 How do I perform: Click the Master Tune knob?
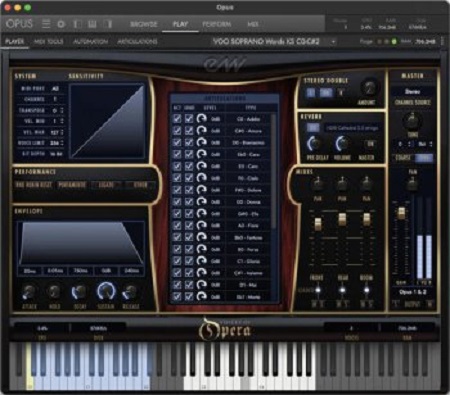pyautogui.click(x=412, y=120)
